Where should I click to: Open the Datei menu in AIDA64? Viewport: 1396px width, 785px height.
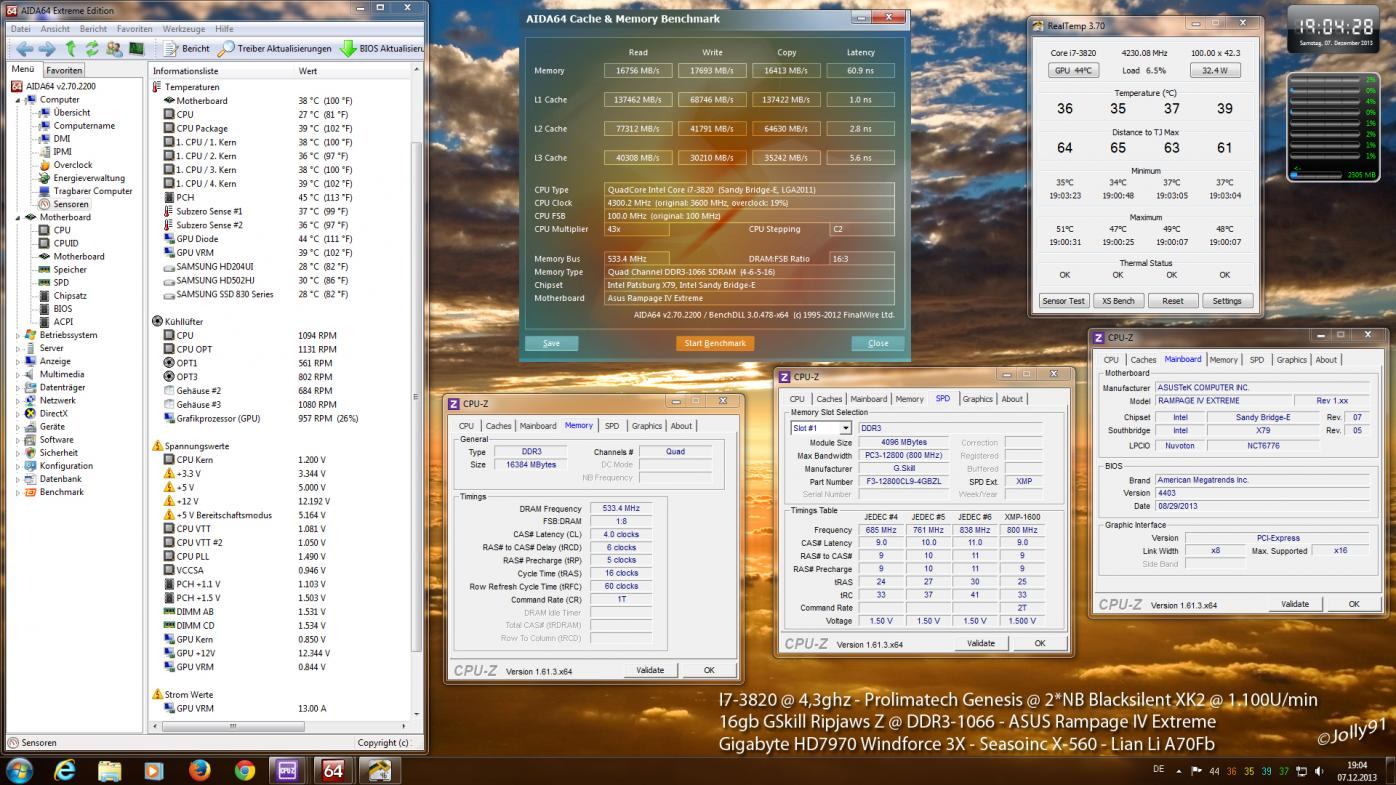pyautogui.click(x=21, y=29)
